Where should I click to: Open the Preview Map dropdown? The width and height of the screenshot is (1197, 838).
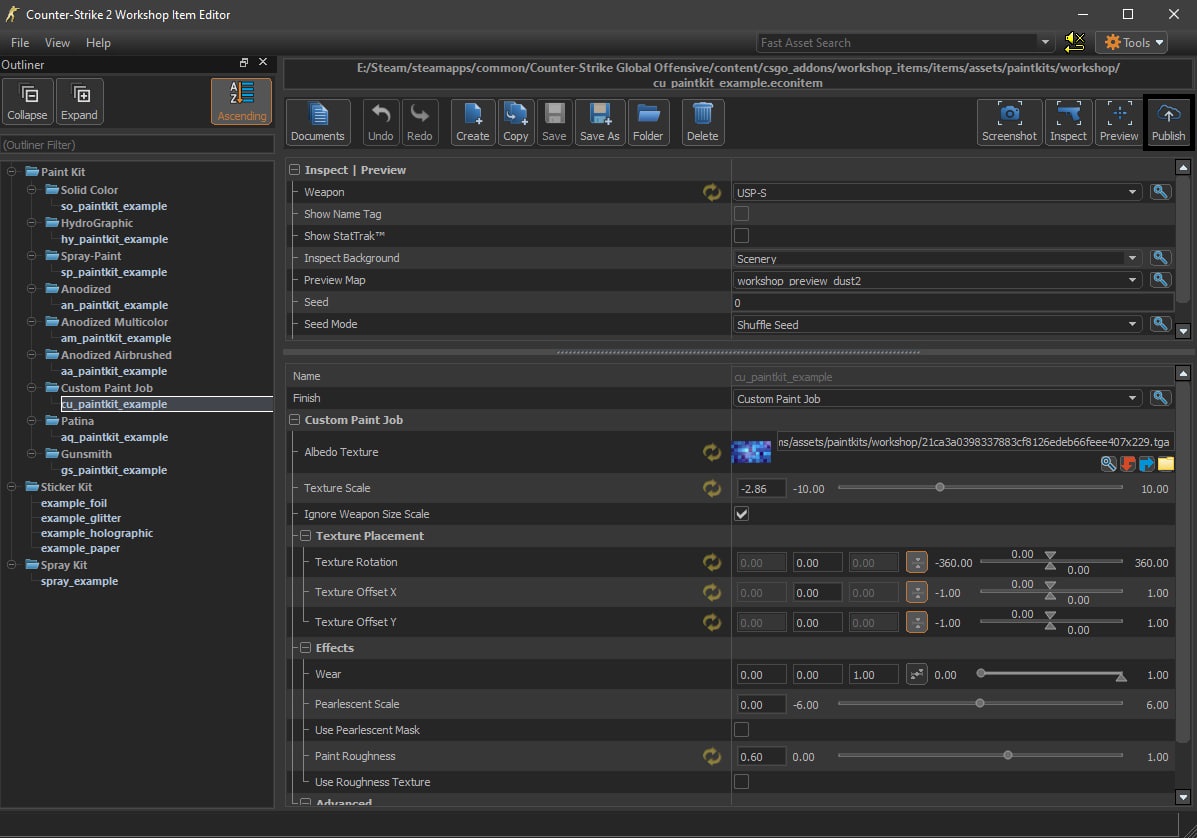click(937, 281)
